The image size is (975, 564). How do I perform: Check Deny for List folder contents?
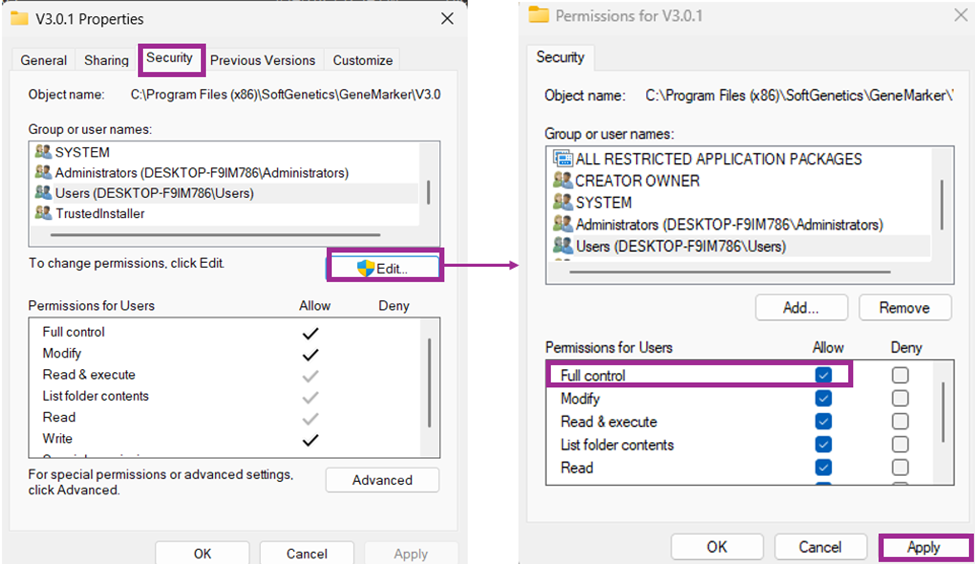point(900,444)
